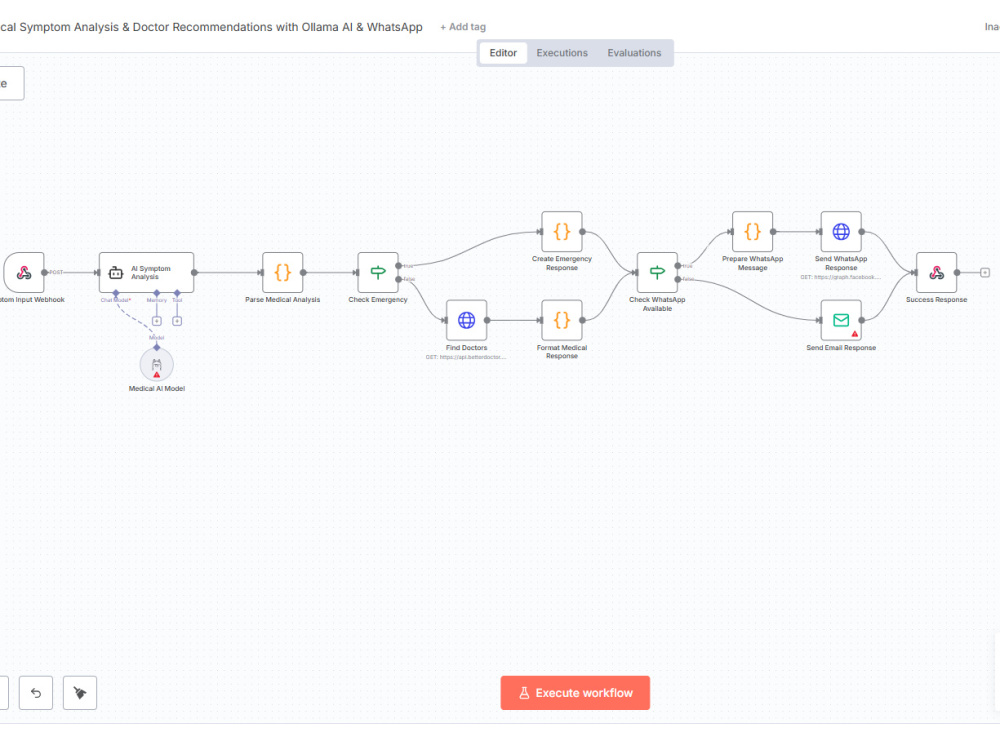This screenshot has height=750, width=1000.
Task: Click the Prepare WhatsApp Message label
Action: (x=753, y=263)
